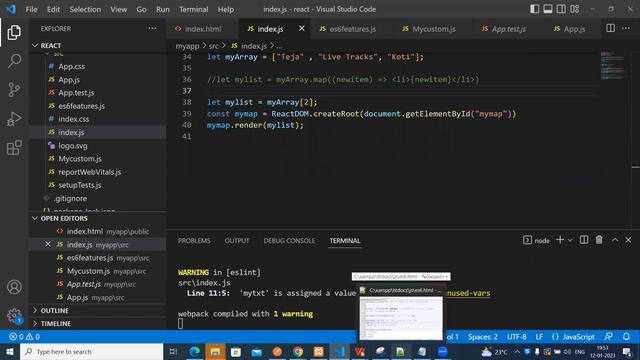This screenshot has height=360, width=640.
Task: Click errors and warnings status indicator
Action: [24, 337]
